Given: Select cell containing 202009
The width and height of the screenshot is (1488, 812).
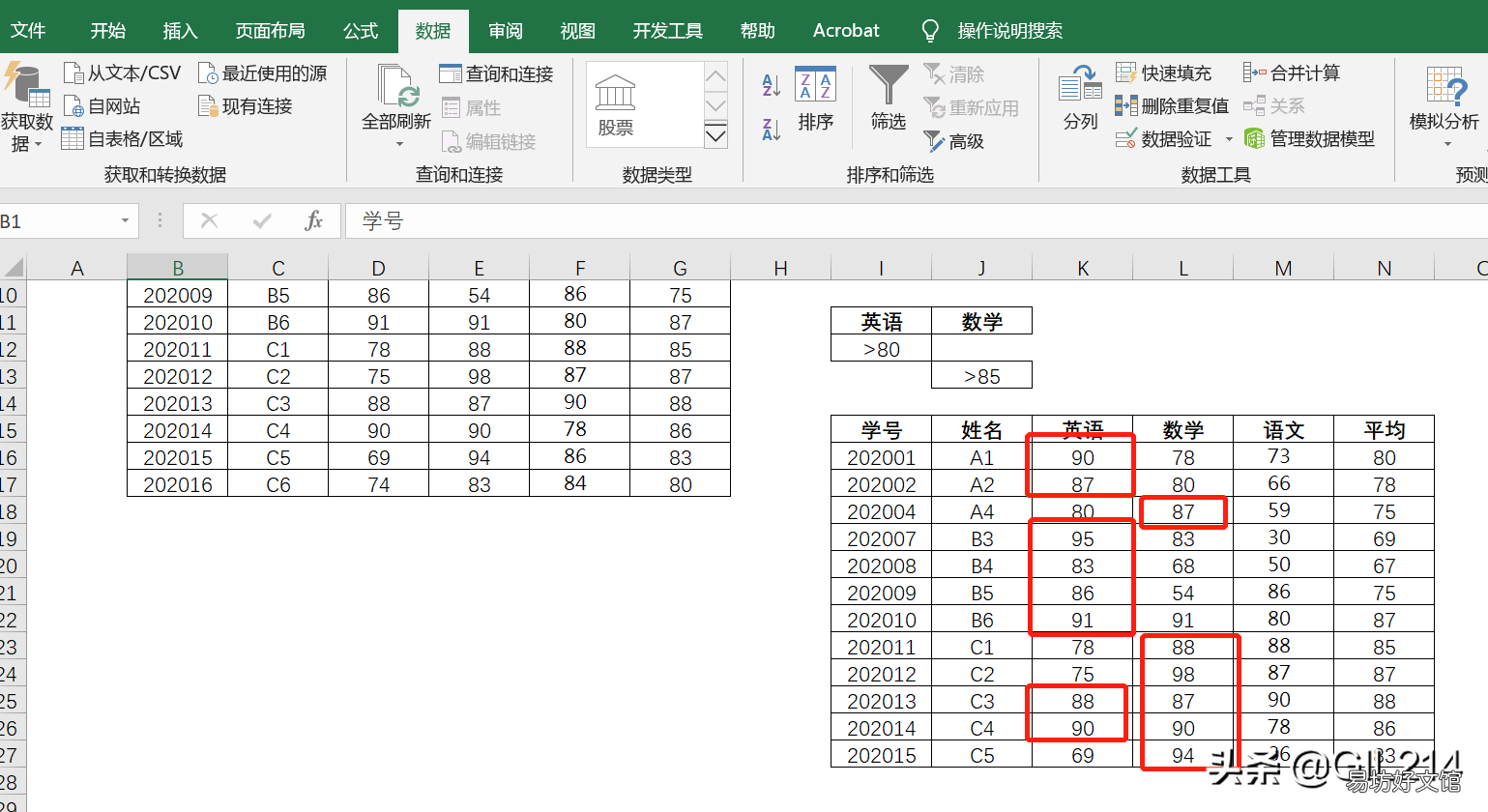Looking at the screenshot, I should [x=178, y=295].
